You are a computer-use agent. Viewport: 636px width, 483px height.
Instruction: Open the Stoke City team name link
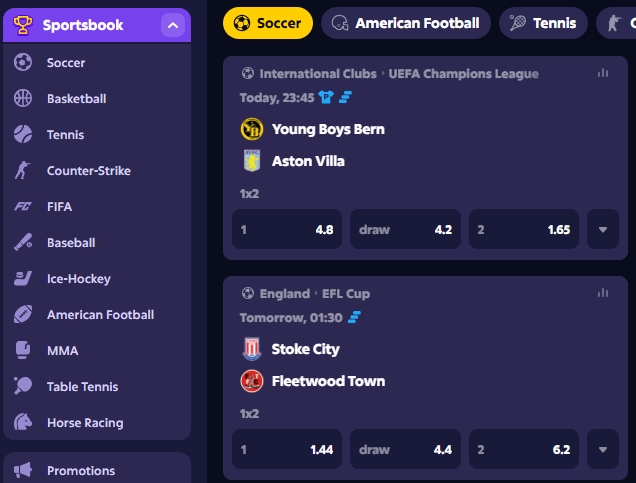pyautogui.click(x=305, y=349)
